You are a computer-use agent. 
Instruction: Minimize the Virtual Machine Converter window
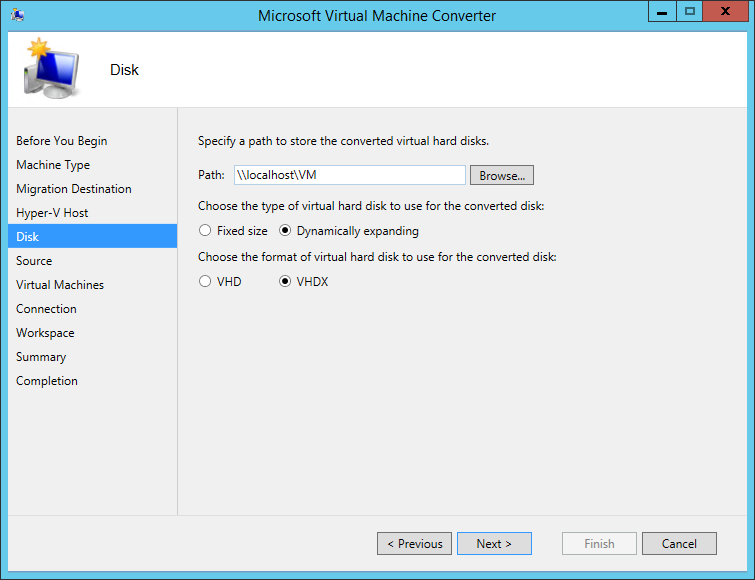pos(662,12)
